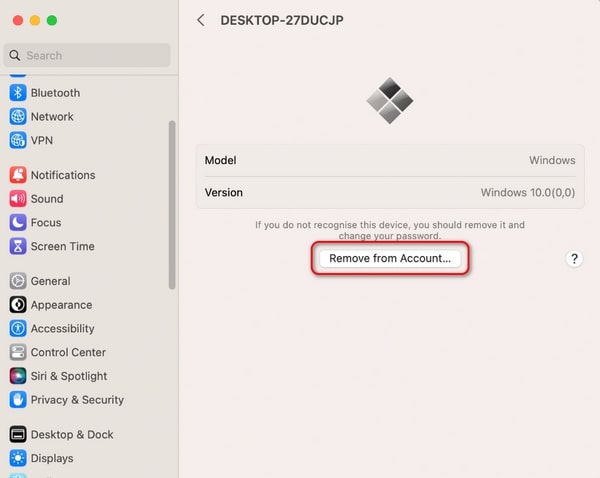Select Sound label in the sidebar

pyautogui.click(x=47, y=199)
